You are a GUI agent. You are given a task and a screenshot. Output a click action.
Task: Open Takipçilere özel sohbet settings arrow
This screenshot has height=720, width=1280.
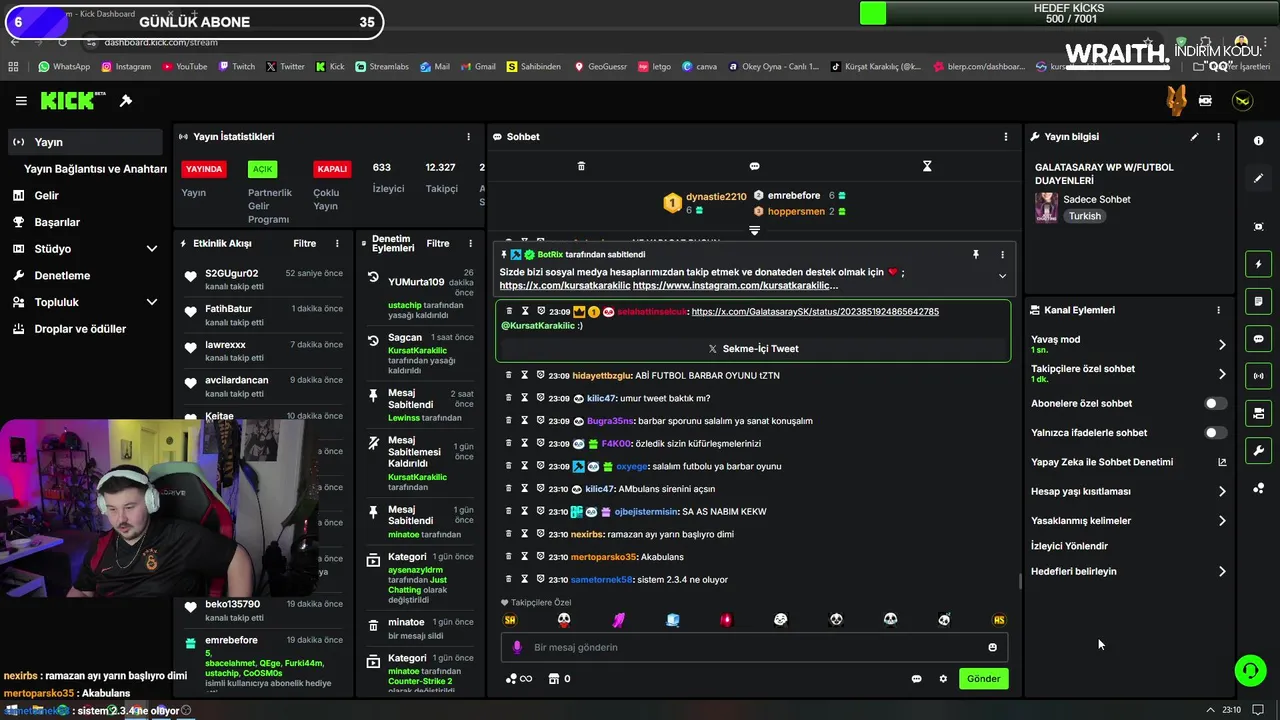tap(1222, 374)
